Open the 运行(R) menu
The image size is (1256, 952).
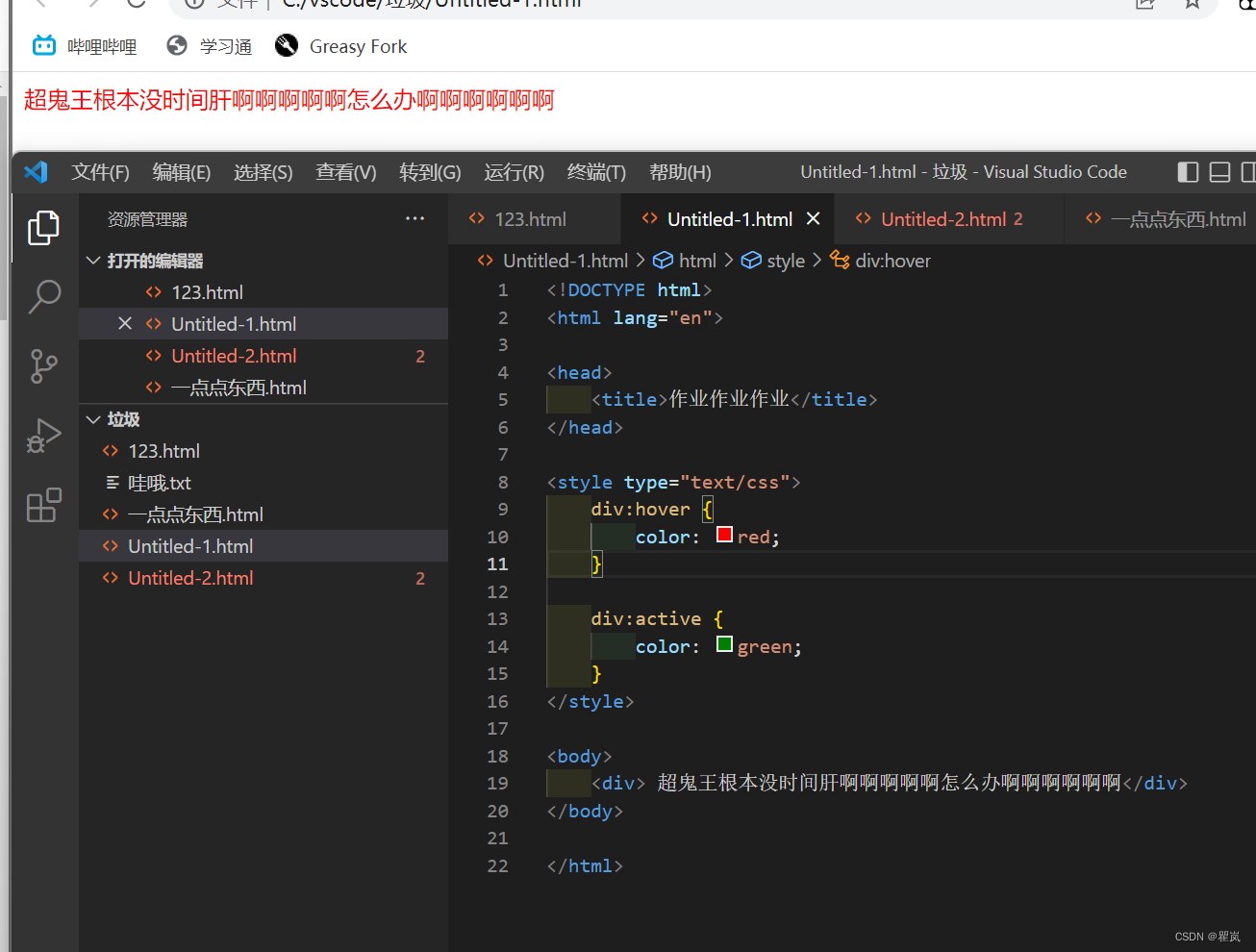coord(514,172)
